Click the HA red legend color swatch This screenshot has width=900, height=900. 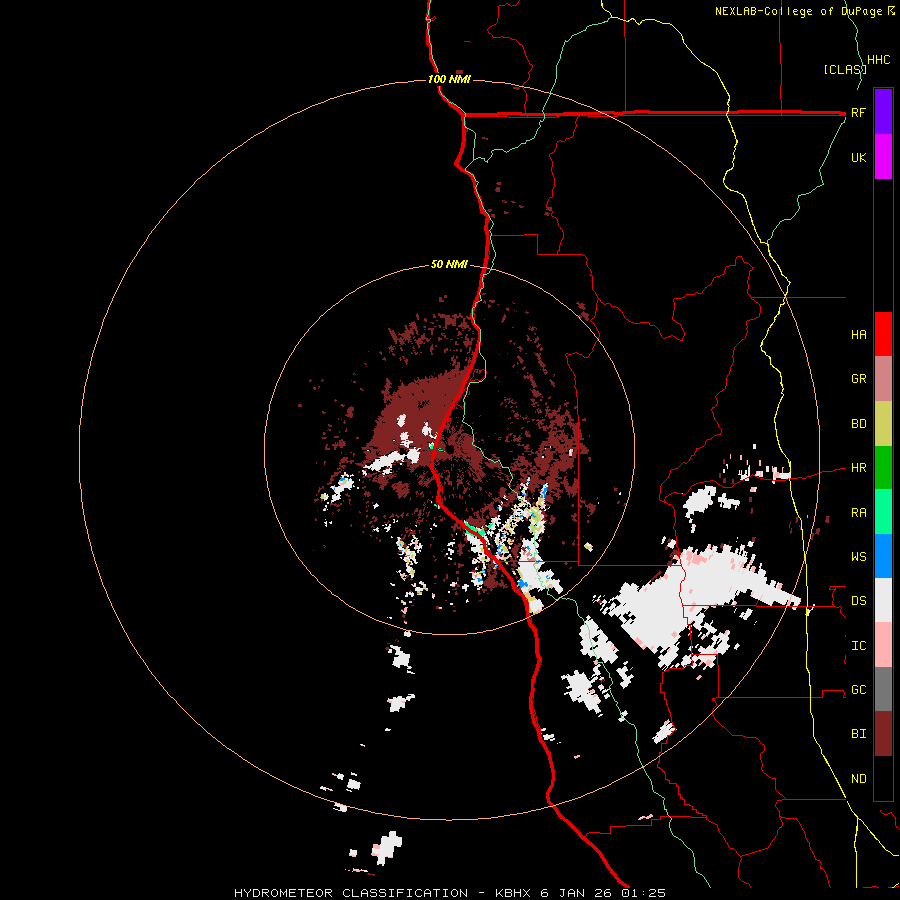point(883,334)
